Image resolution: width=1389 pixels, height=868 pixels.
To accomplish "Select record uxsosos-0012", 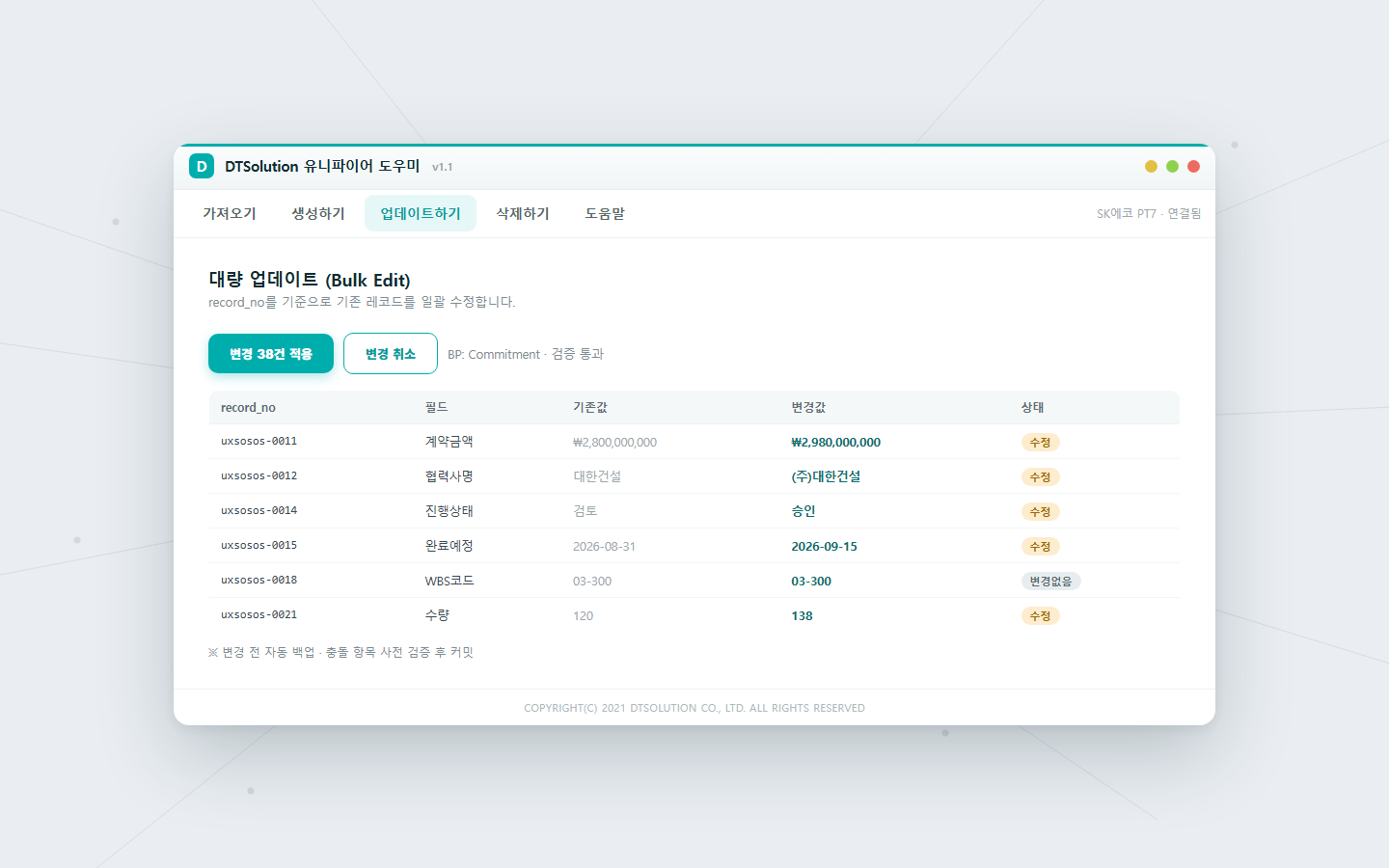I will 259,476.
